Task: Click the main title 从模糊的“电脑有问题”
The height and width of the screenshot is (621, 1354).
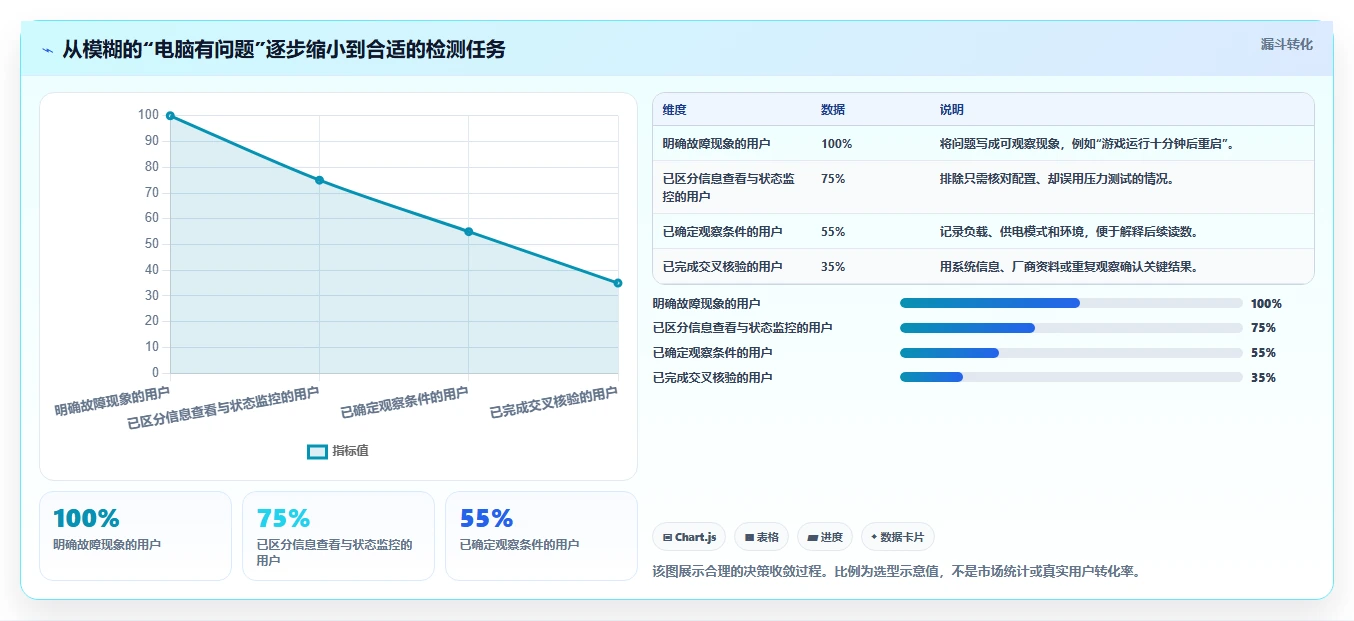Action: (x=284, y=50)
